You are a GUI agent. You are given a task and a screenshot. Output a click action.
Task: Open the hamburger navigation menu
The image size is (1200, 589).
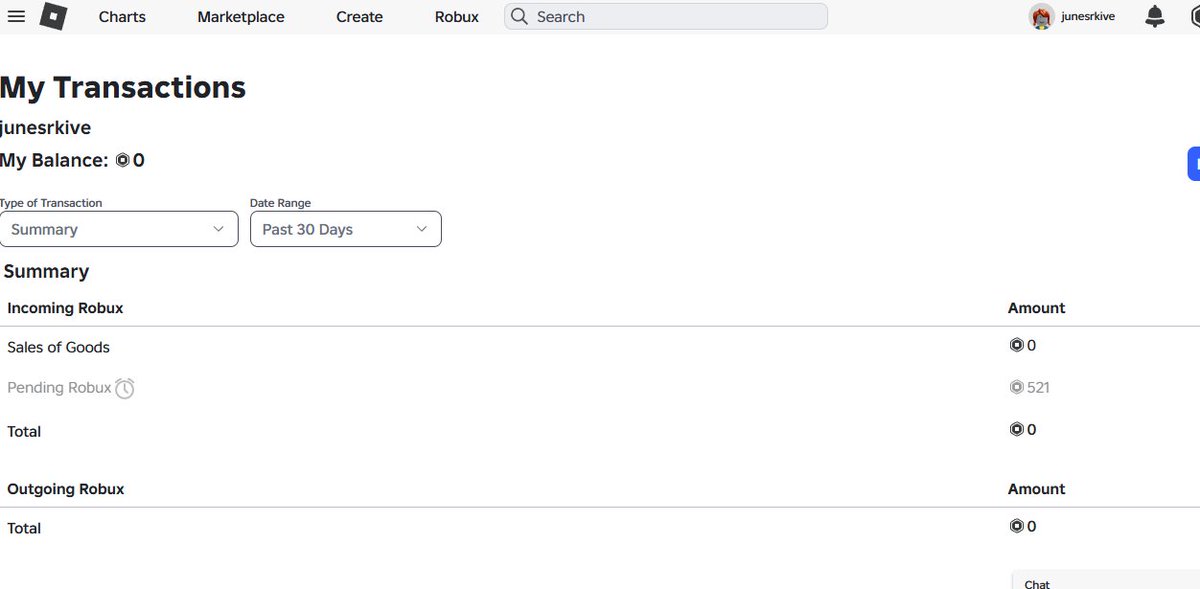16,16
